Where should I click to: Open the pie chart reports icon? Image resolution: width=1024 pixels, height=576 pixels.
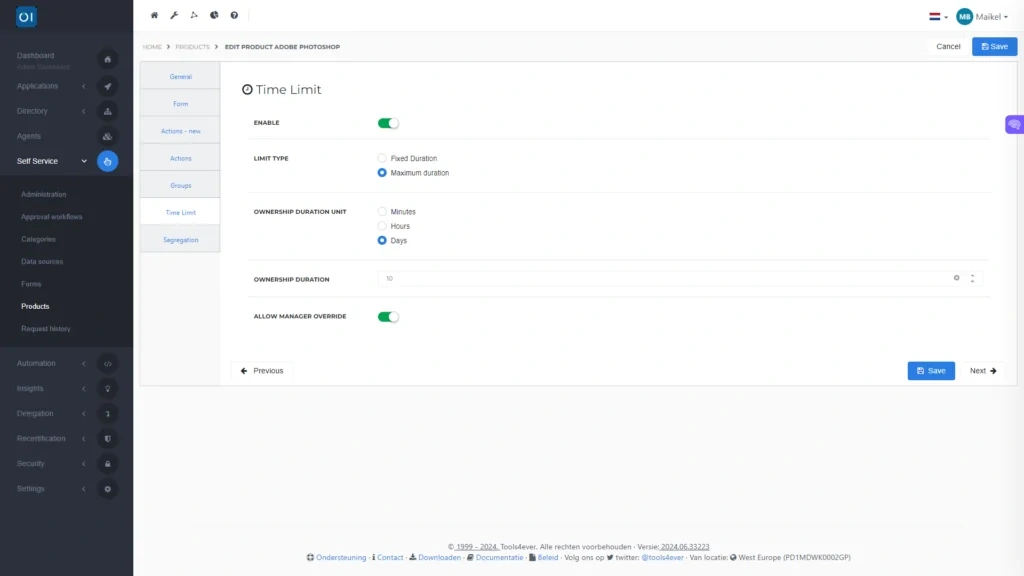click(214, 15)
